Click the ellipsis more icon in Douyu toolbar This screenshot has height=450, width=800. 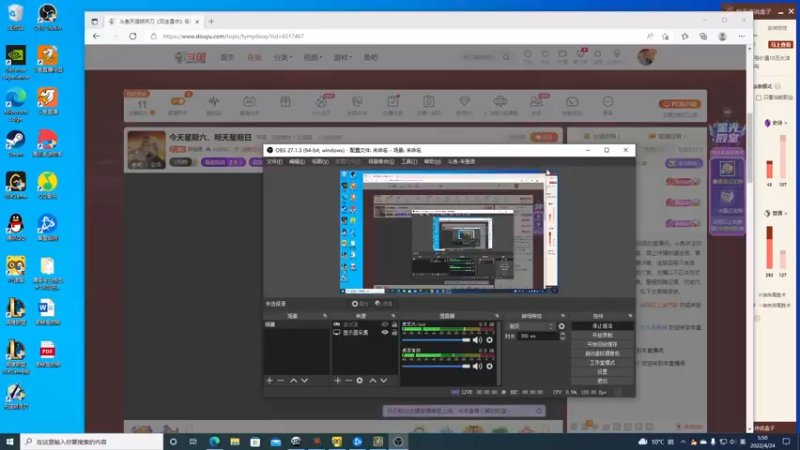pyautogui.click(x=608, y=102)
